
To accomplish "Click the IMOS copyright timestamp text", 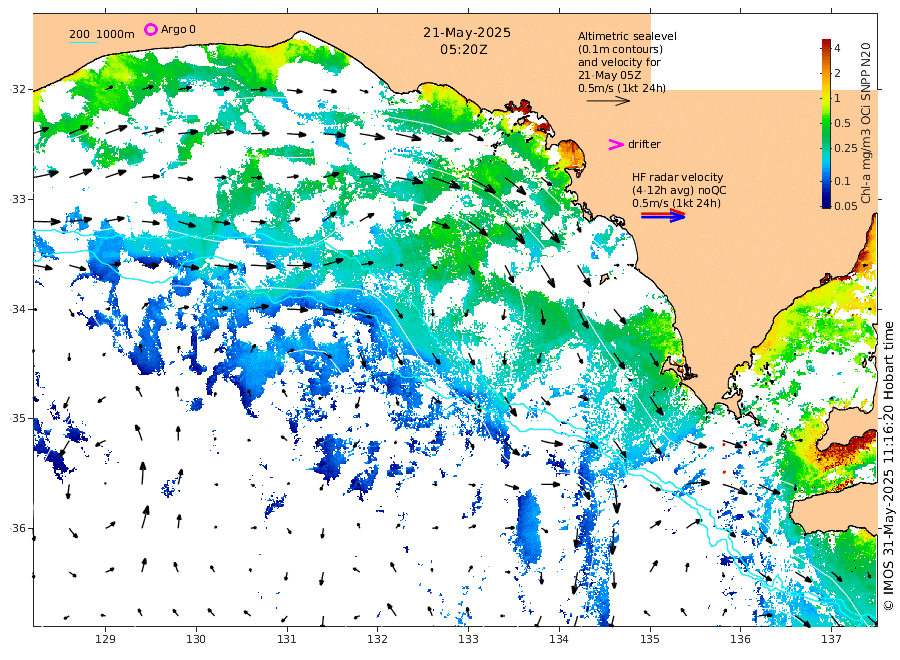I will point(888,466).
